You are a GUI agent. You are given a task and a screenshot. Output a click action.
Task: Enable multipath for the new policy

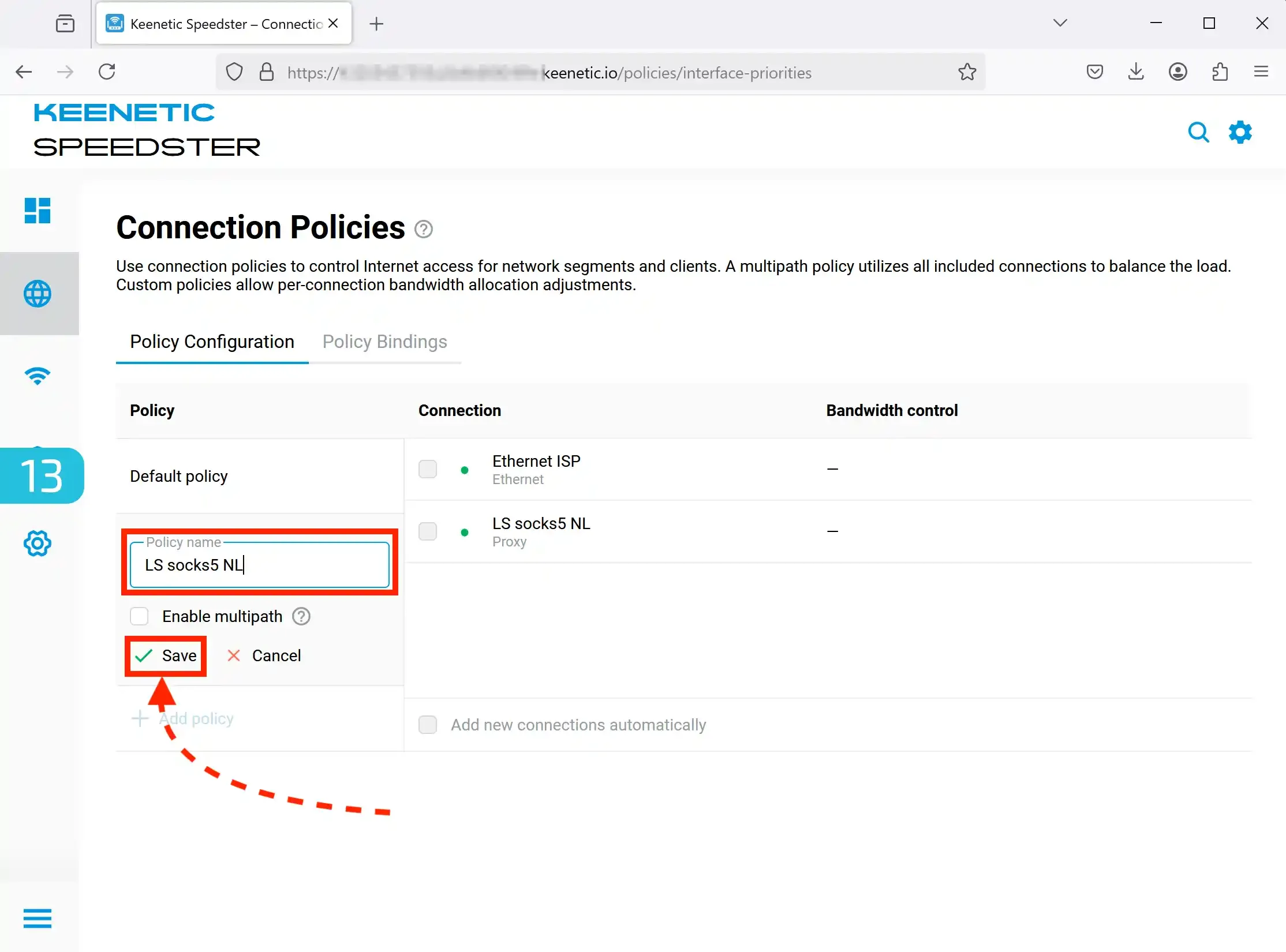(x=139, y=616)
